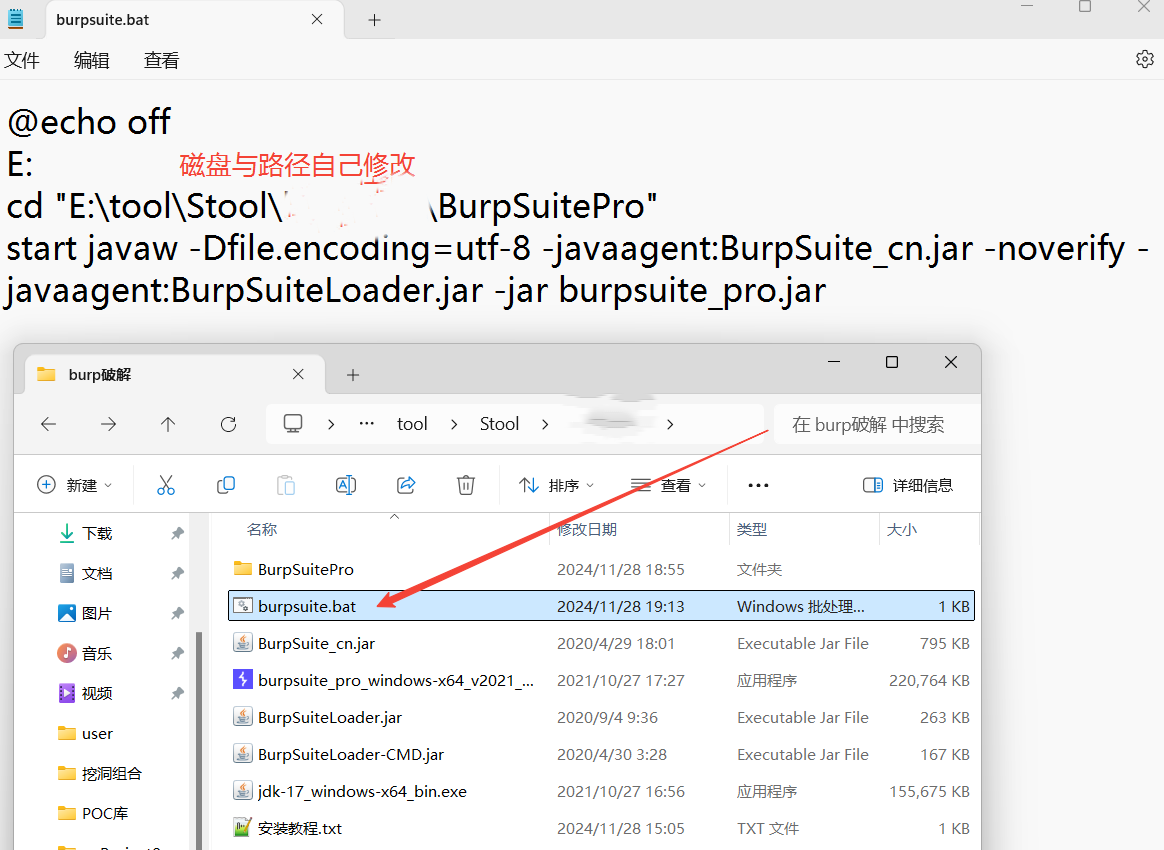Click the Share icon in toolbar

[x=406, y=485]
